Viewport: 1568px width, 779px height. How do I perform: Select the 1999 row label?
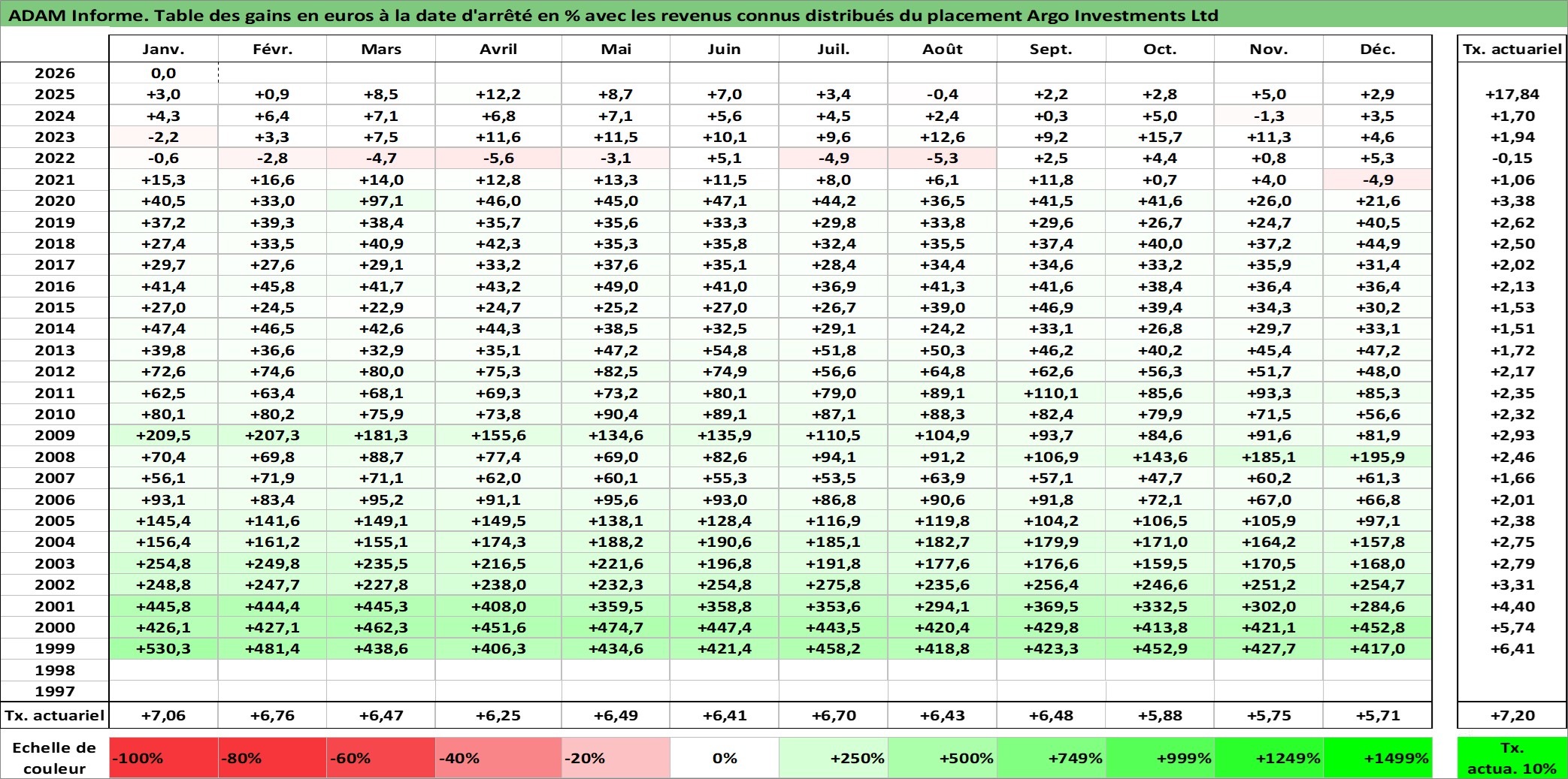click(x=55, y=648)
